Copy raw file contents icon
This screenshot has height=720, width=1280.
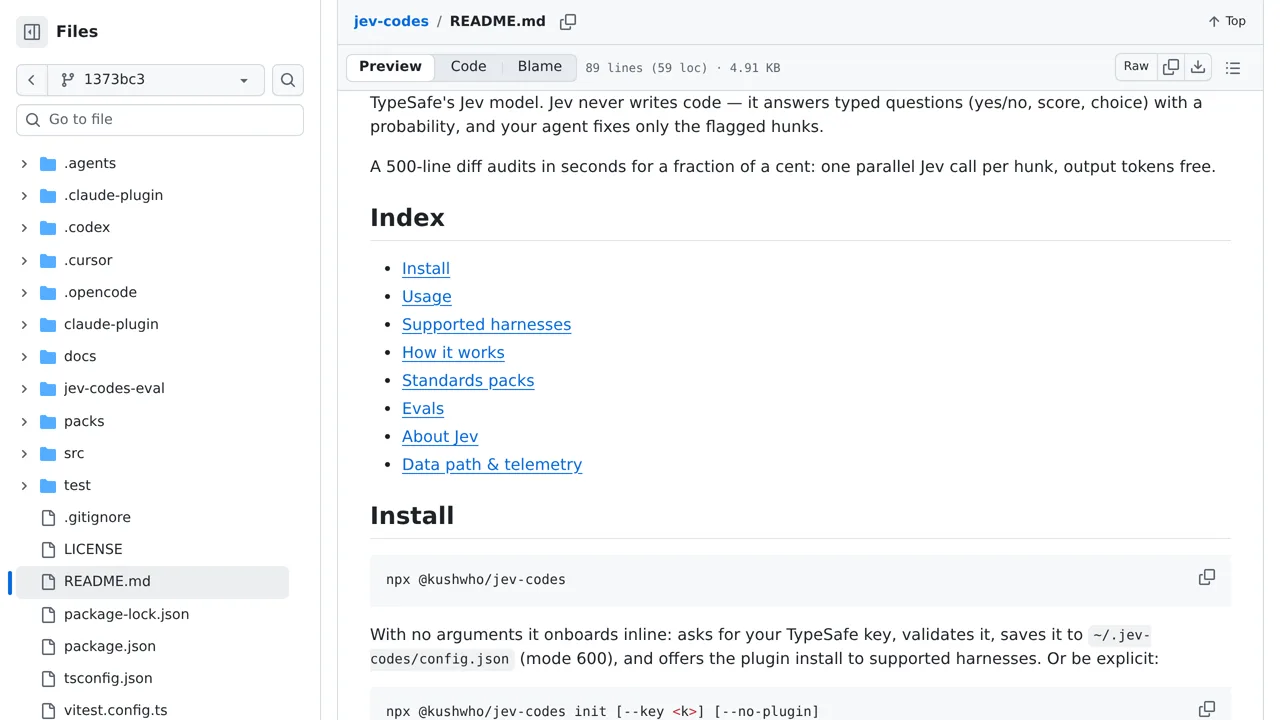(1171, 67)
